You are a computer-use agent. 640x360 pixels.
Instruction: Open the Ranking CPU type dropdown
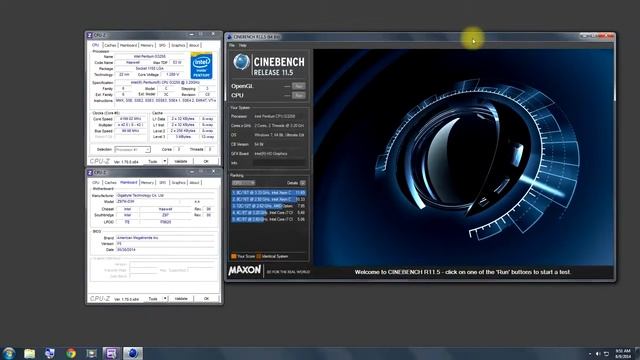(x=243, y=183)
